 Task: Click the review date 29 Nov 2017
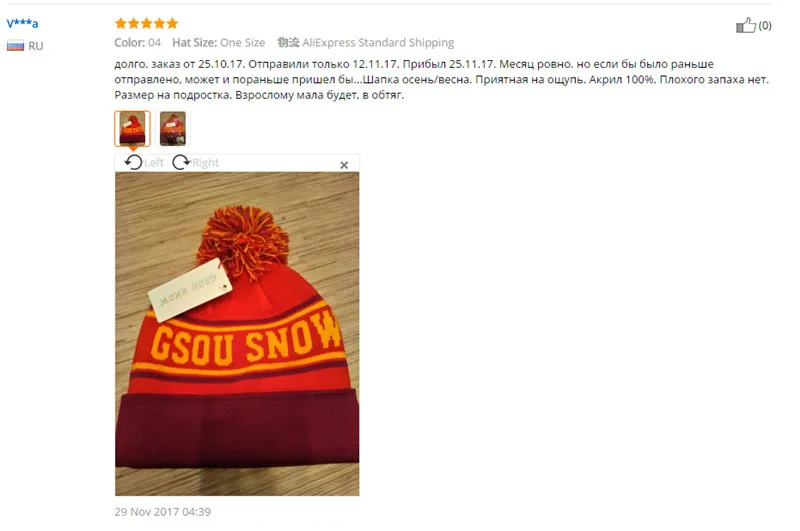(x=163, y=512)
